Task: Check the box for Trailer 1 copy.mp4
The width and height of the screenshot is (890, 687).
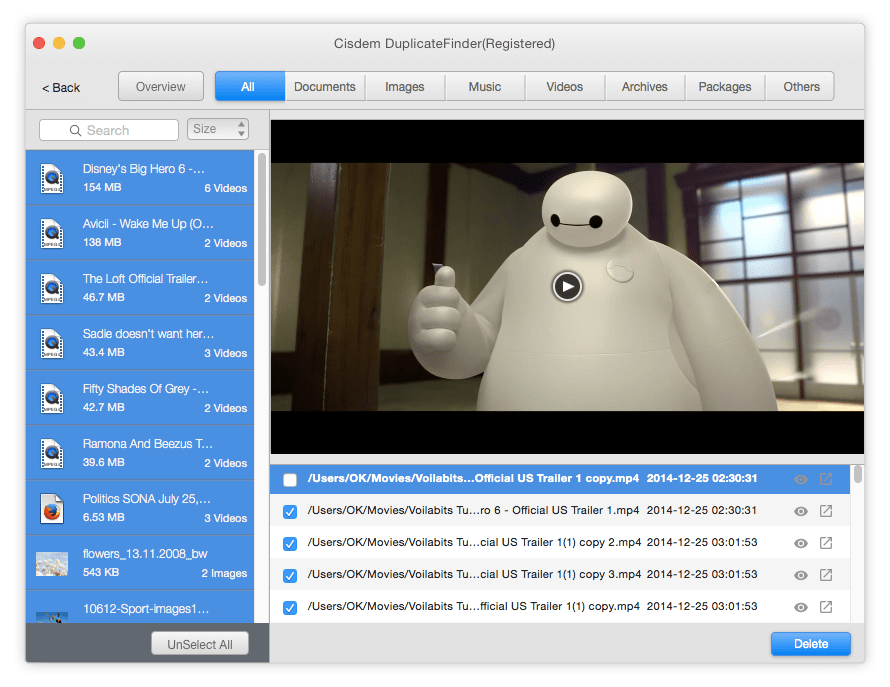Action: coord(290,480)
